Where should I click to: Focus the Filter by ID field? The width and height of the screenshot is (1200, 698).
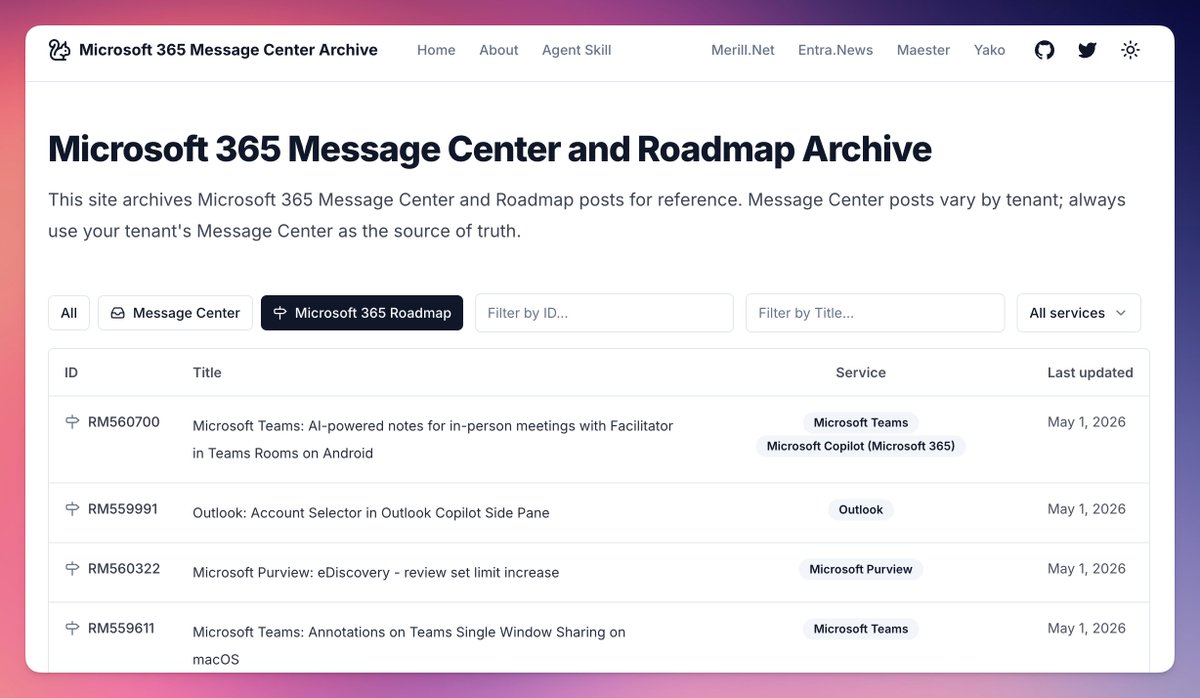(x=604, y=313)
